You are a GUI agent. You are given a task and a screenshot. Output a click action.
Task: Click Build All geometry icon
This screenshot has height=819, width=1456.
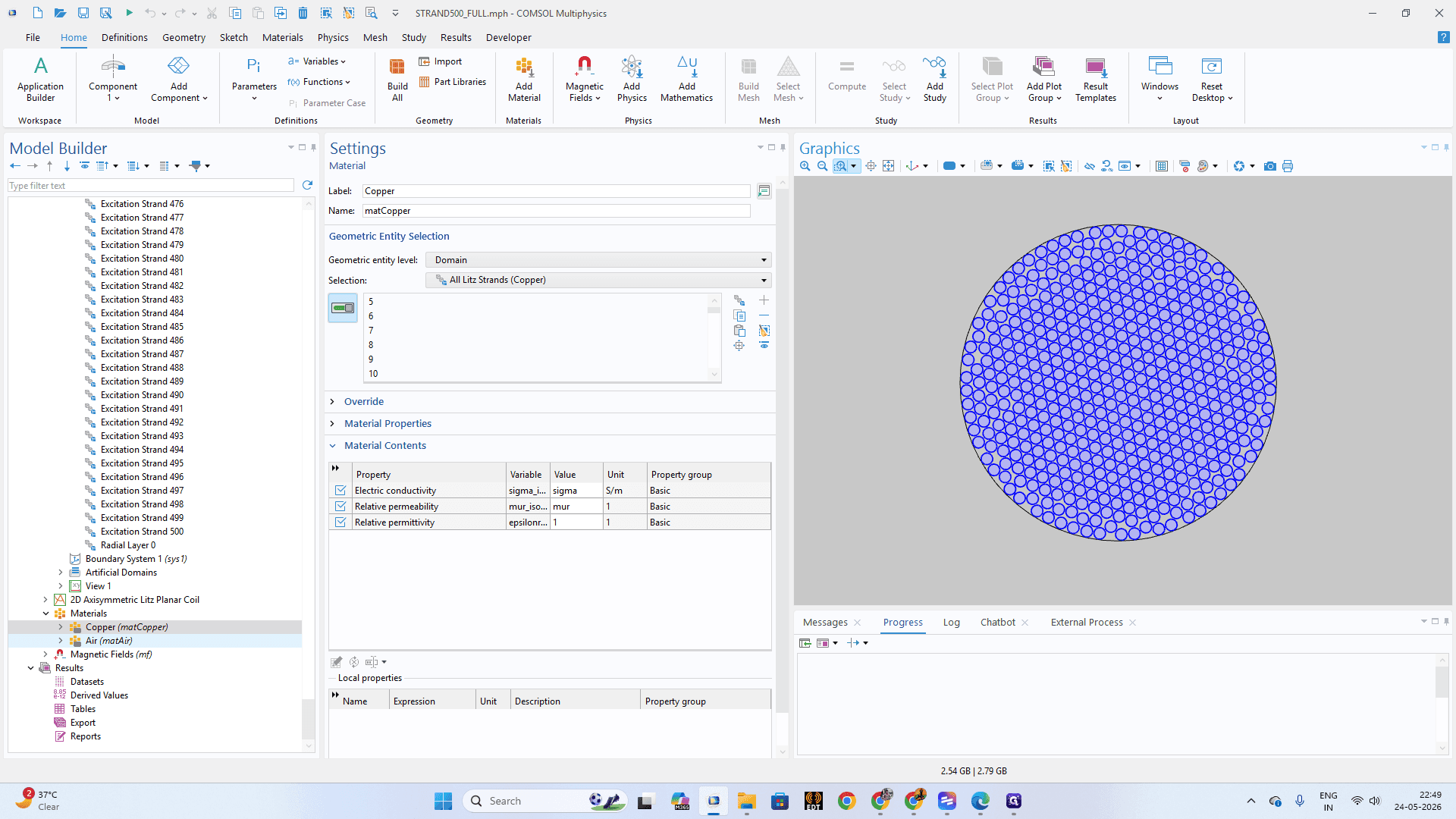(397, 79)
